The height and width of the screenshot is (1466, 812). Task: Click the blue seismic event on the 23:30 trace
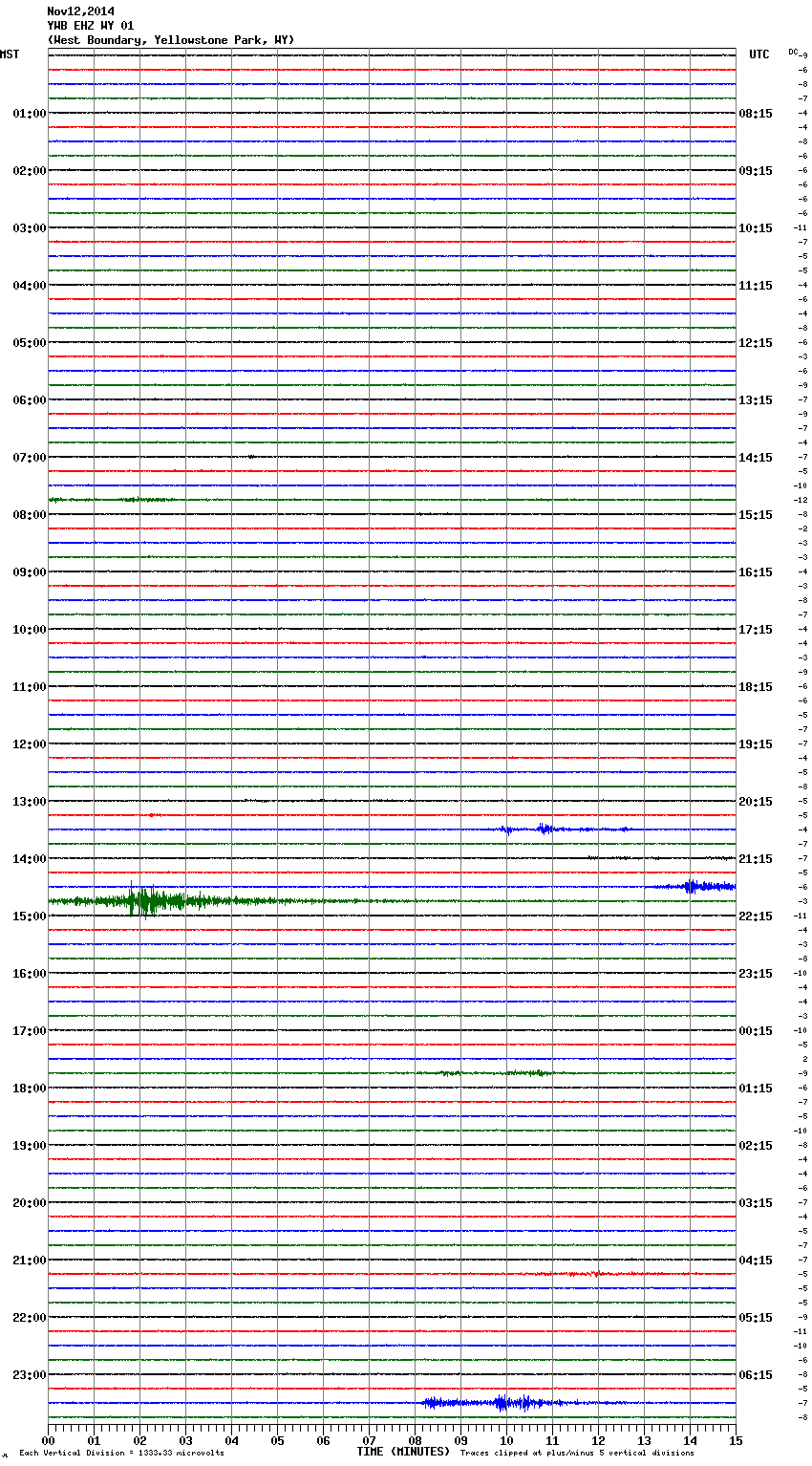(499, 1403)
